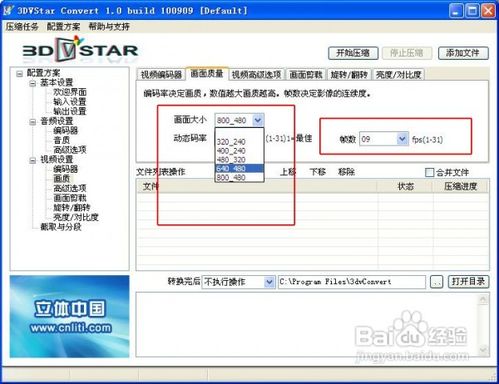Enable the 合并文件 checkbox
This screenshot has height=384, width=499.
429,172
